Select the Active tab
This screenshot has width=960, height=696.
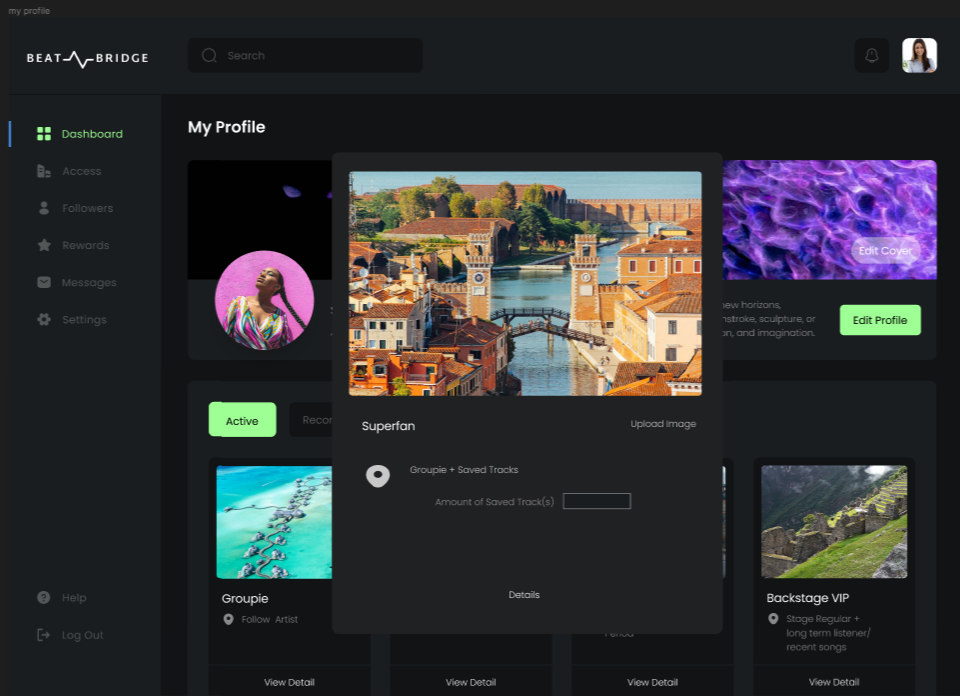242,420
